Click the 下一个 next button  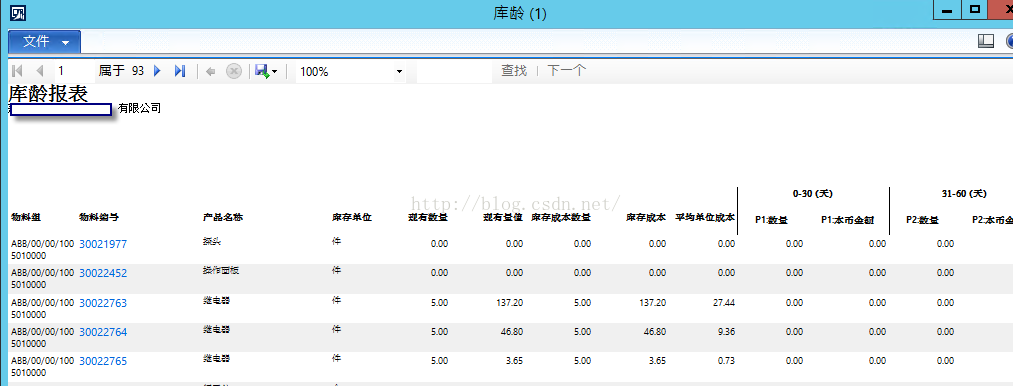pos(567,70)
